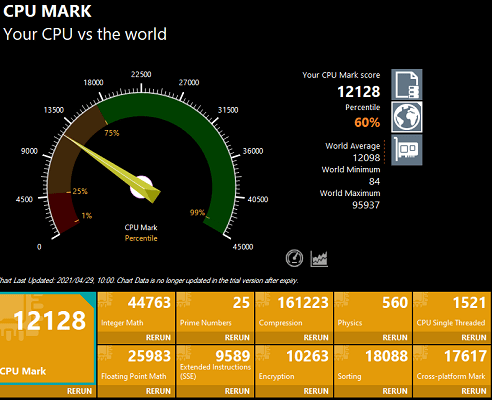Click the orange Percentile gauge legend label
The width and height of the screenshot is (492, 400).
141,238
